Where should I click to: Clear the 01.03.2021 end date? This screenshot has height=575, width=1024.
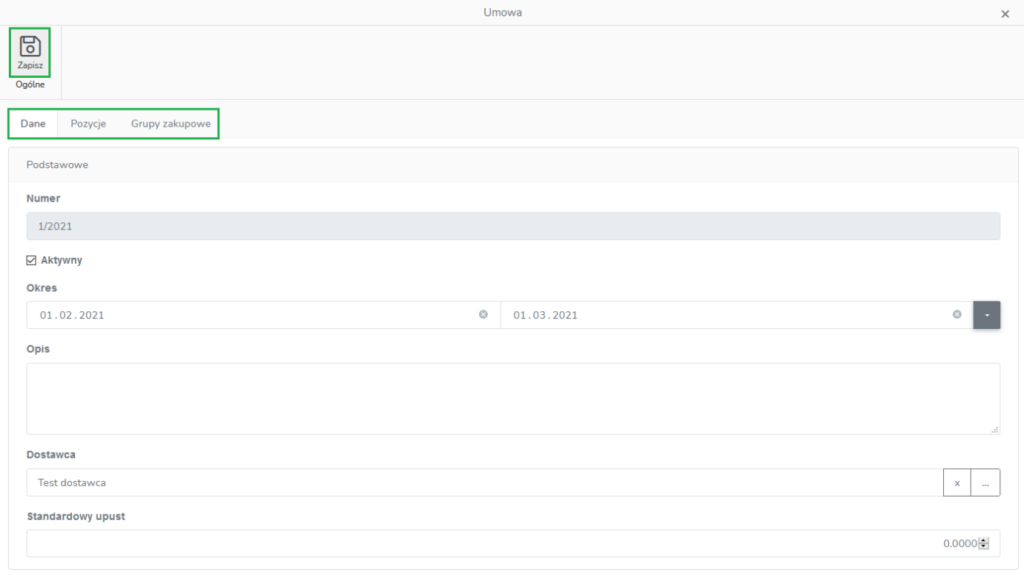(957, 315)
